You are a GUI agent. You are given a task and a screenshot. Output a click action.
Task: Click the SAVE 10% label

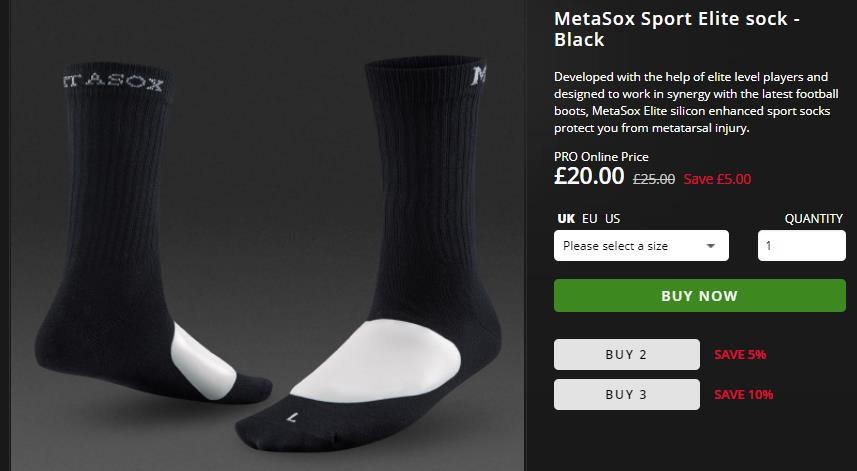click(x=743, y=395)
